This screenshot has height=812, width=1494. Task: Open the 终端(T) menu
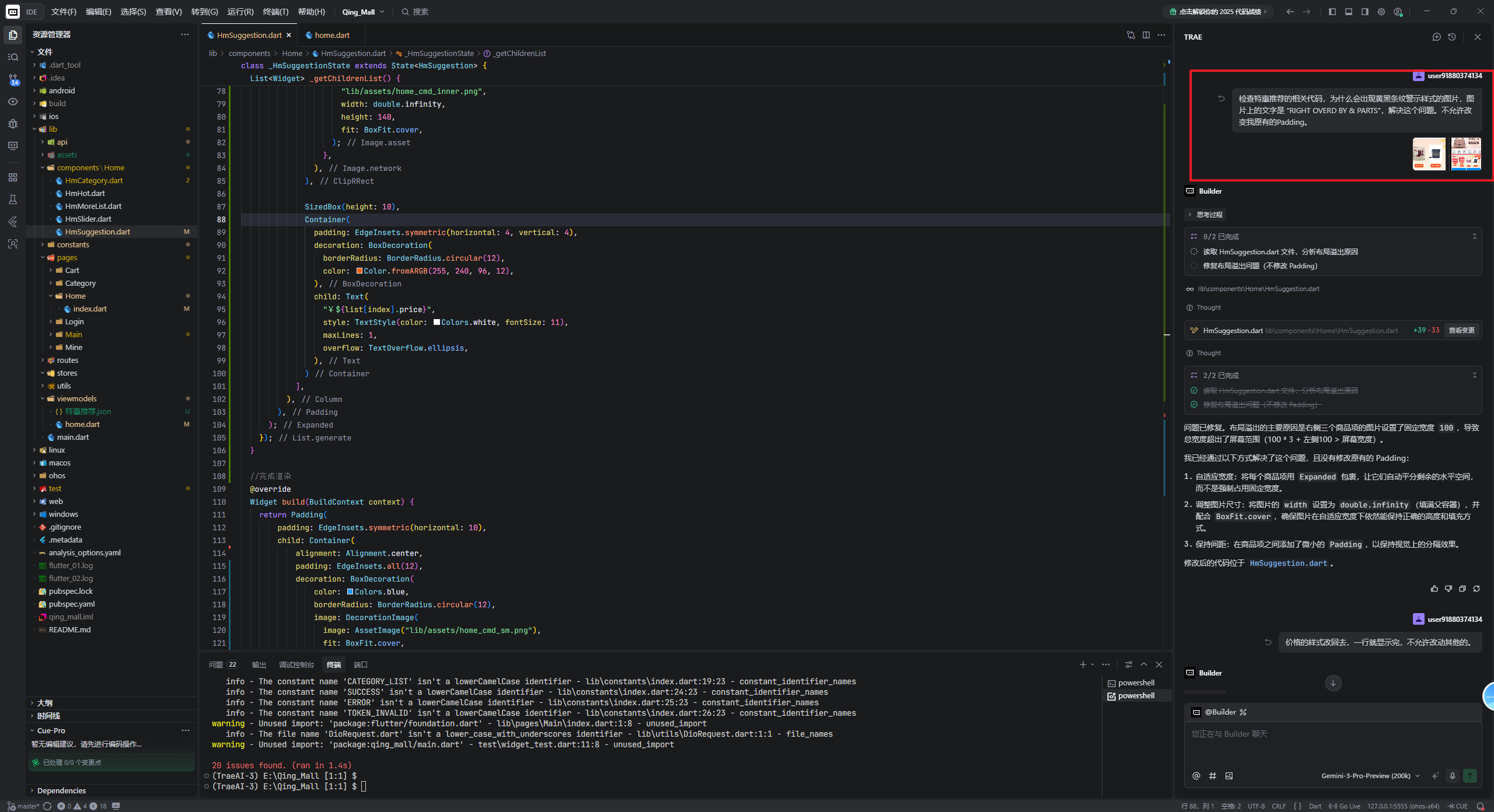(275, 12)
